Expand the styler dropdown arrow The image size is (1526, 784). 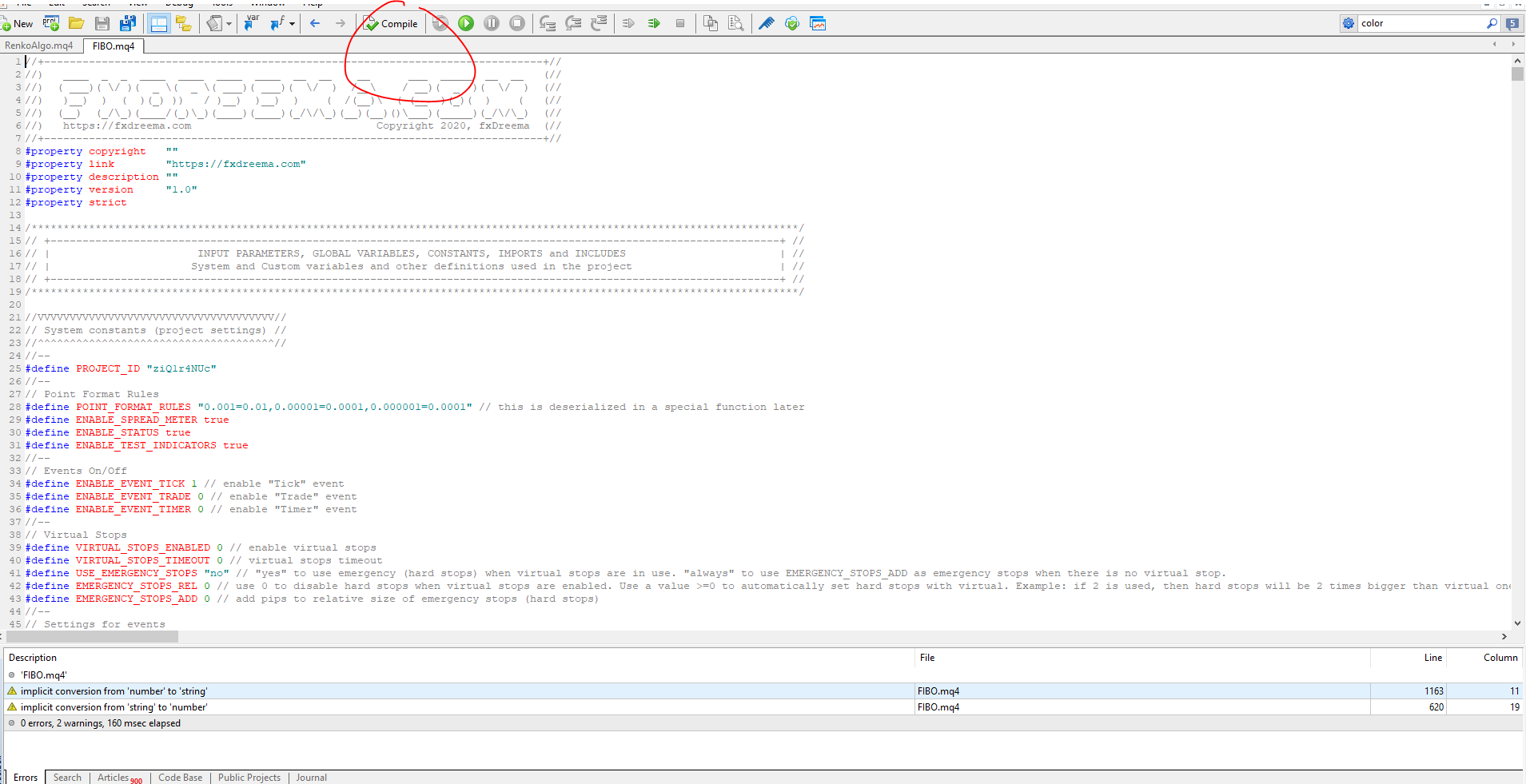point(229,24)
